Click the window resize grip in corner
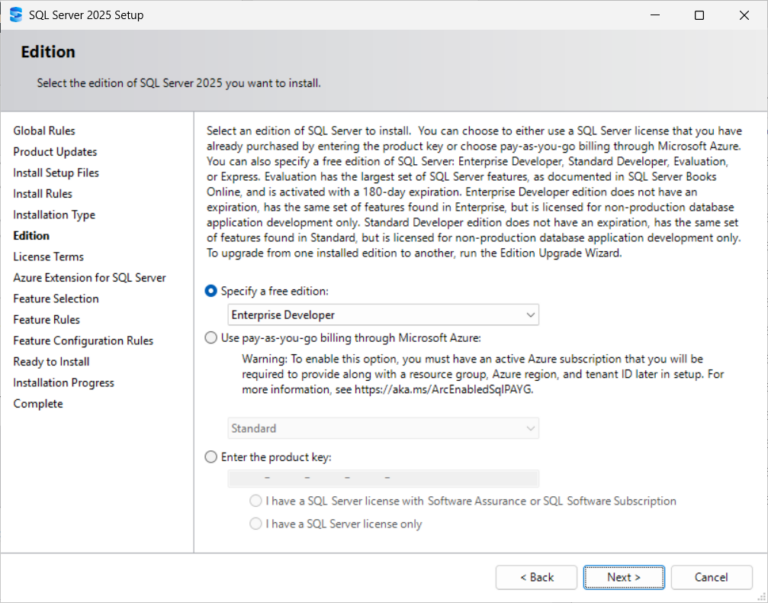This screenshot has width=768, height=603. pyautogui.click(x=762, y=597)
